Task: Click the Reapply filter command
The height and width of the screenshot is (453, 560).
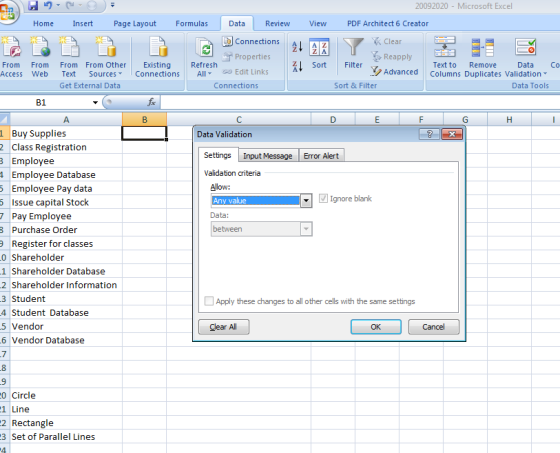Action: pos(392,56)
